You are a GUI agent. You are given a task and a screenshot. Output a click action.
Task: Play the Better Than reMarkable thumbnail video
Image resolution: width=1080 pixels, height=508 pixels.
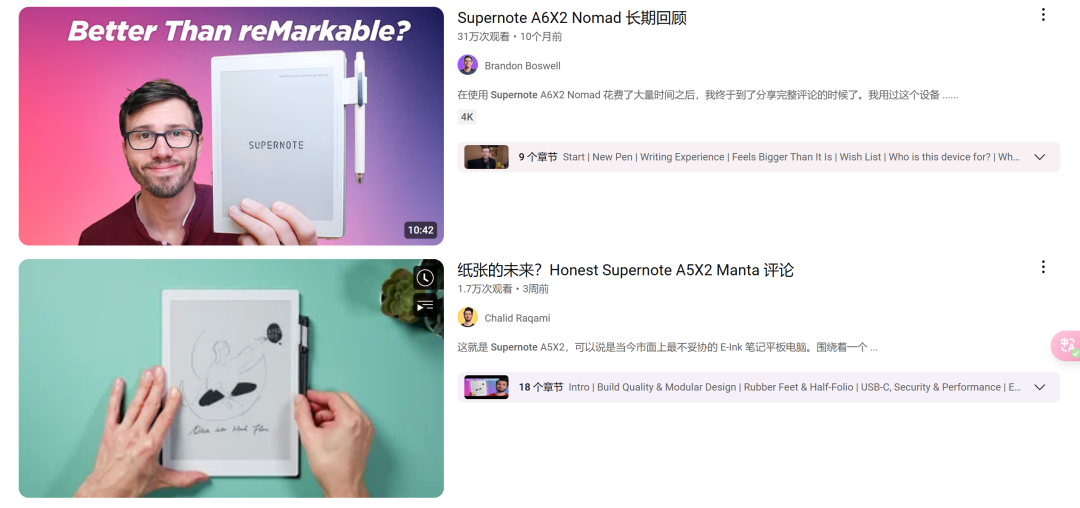(231, 126)
